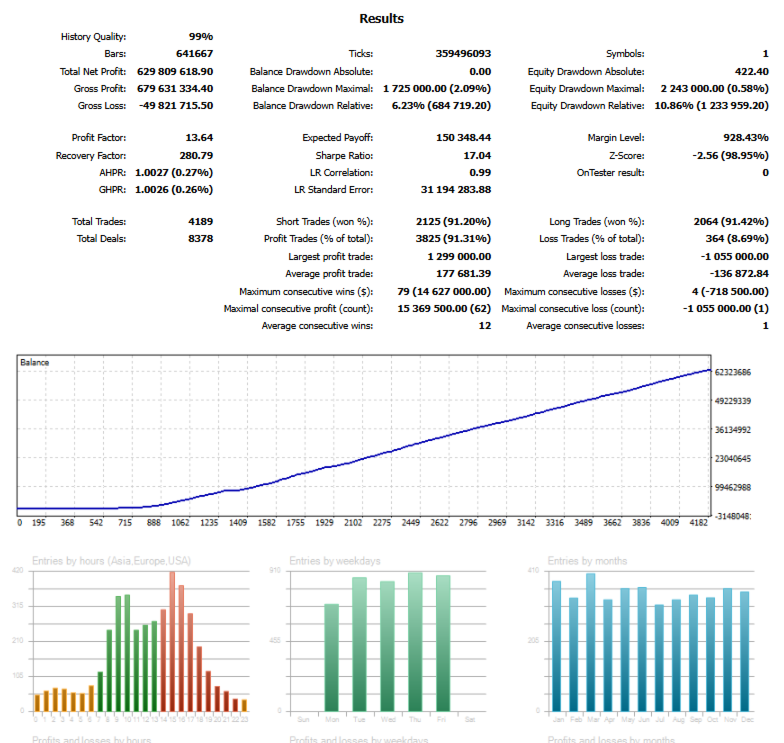Click the Thu bar in weekdays chart

415,642
